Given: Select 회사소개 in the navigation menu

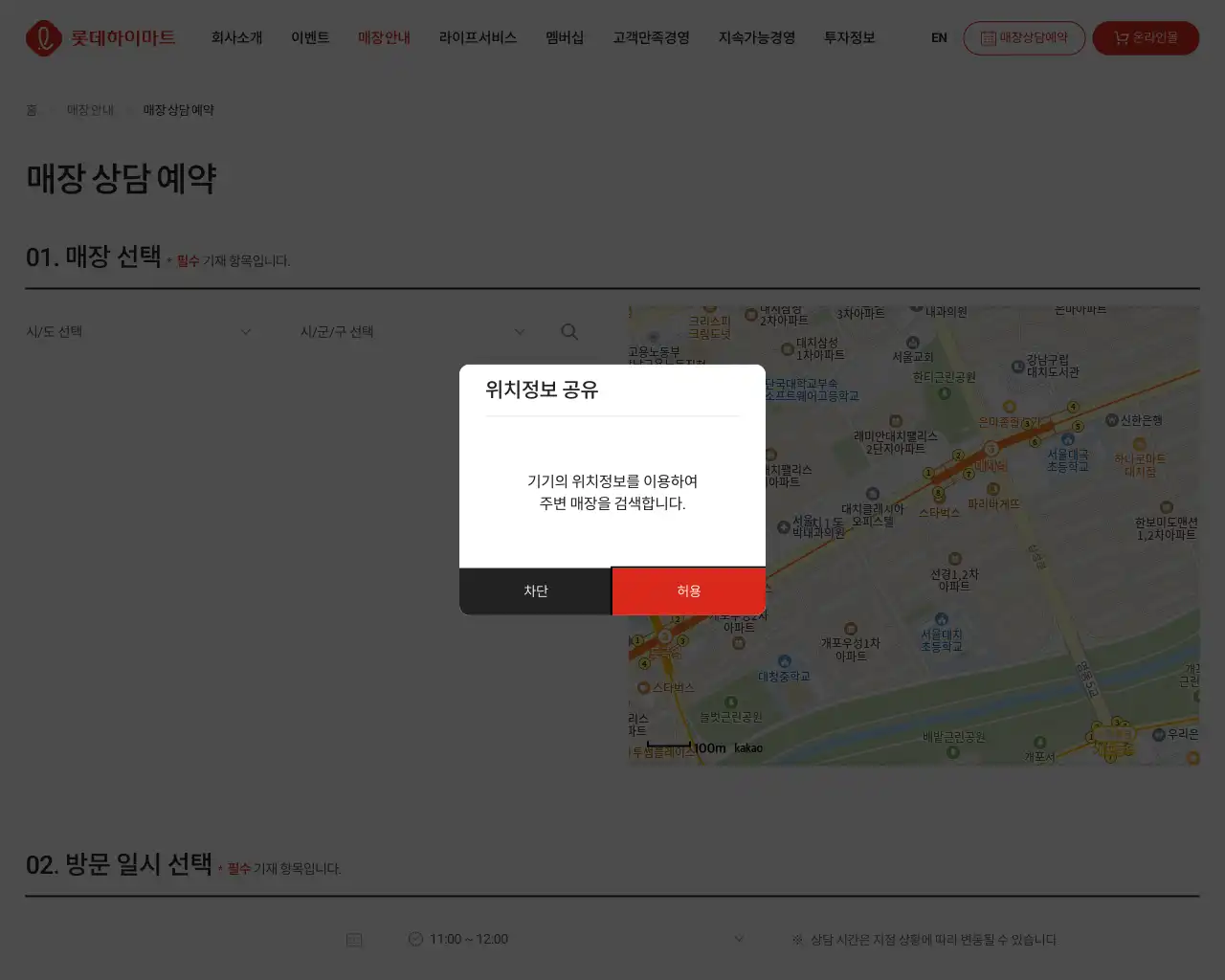Looking at the screenshot, I should pyautogui.click(x=235, y=38).
